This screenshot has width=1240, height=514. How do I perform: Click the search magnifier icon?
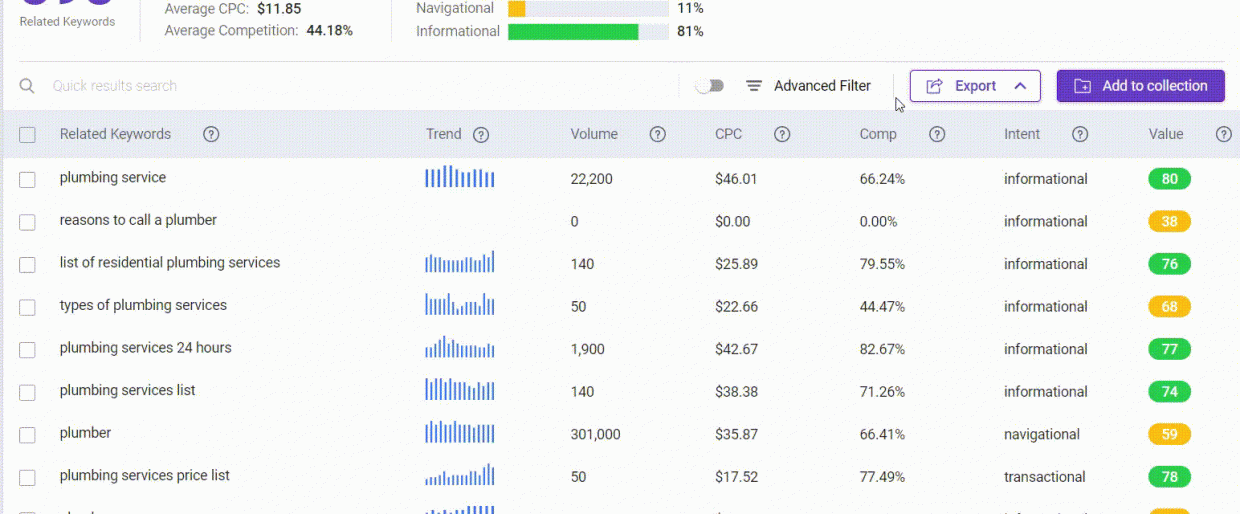pos(27,86)
